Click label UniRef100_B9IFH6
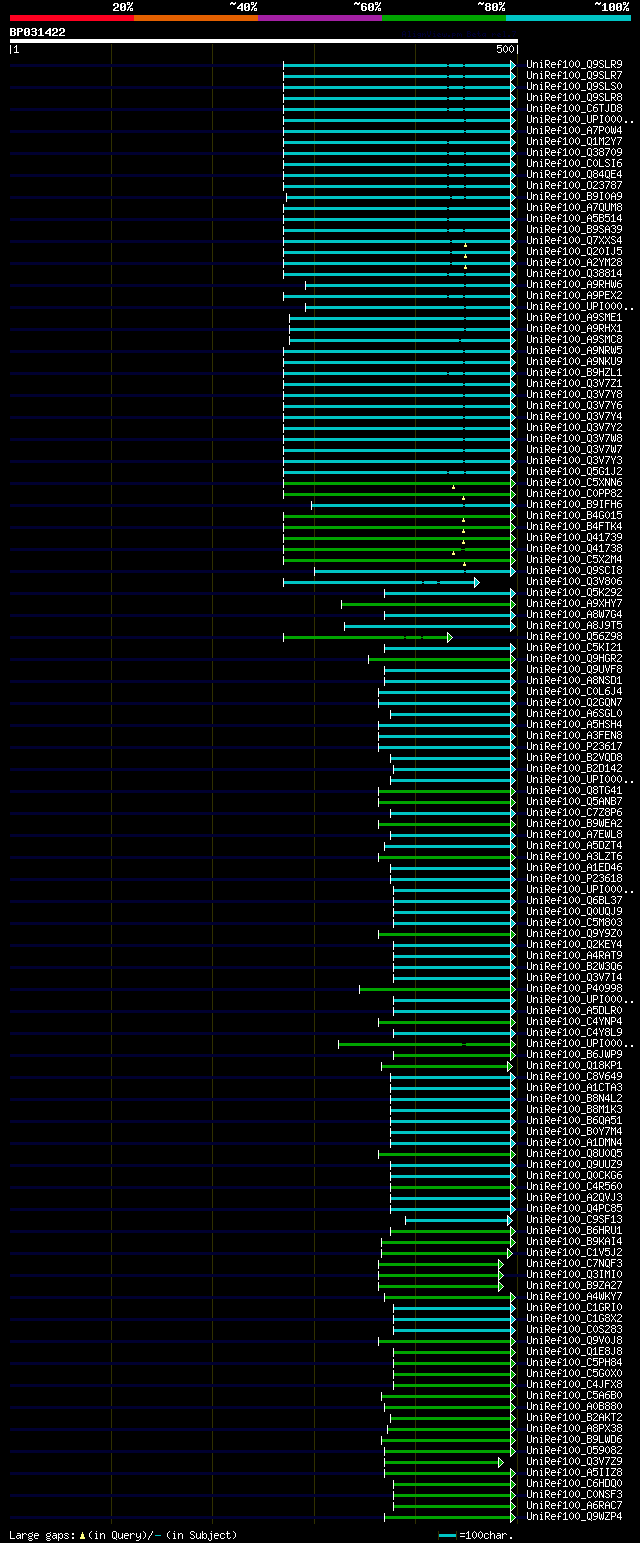640x1543 pixels. coord(574,504)
